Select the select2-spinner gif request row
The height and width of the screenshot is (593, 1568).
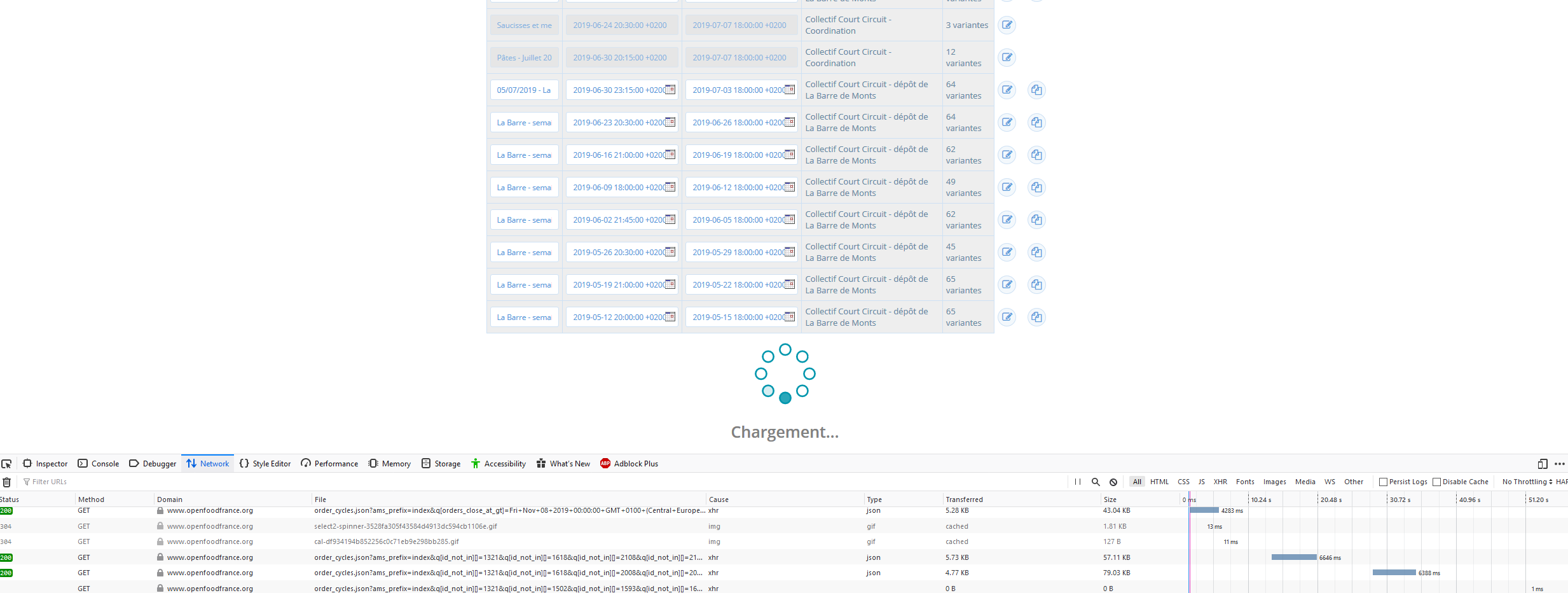784,526
